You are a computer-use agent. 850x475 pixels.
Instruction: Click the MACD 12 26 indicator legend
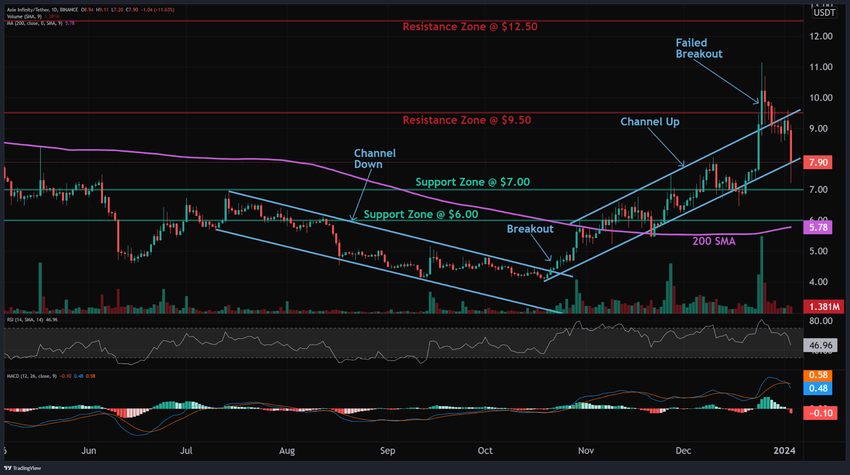pos(30,376)
